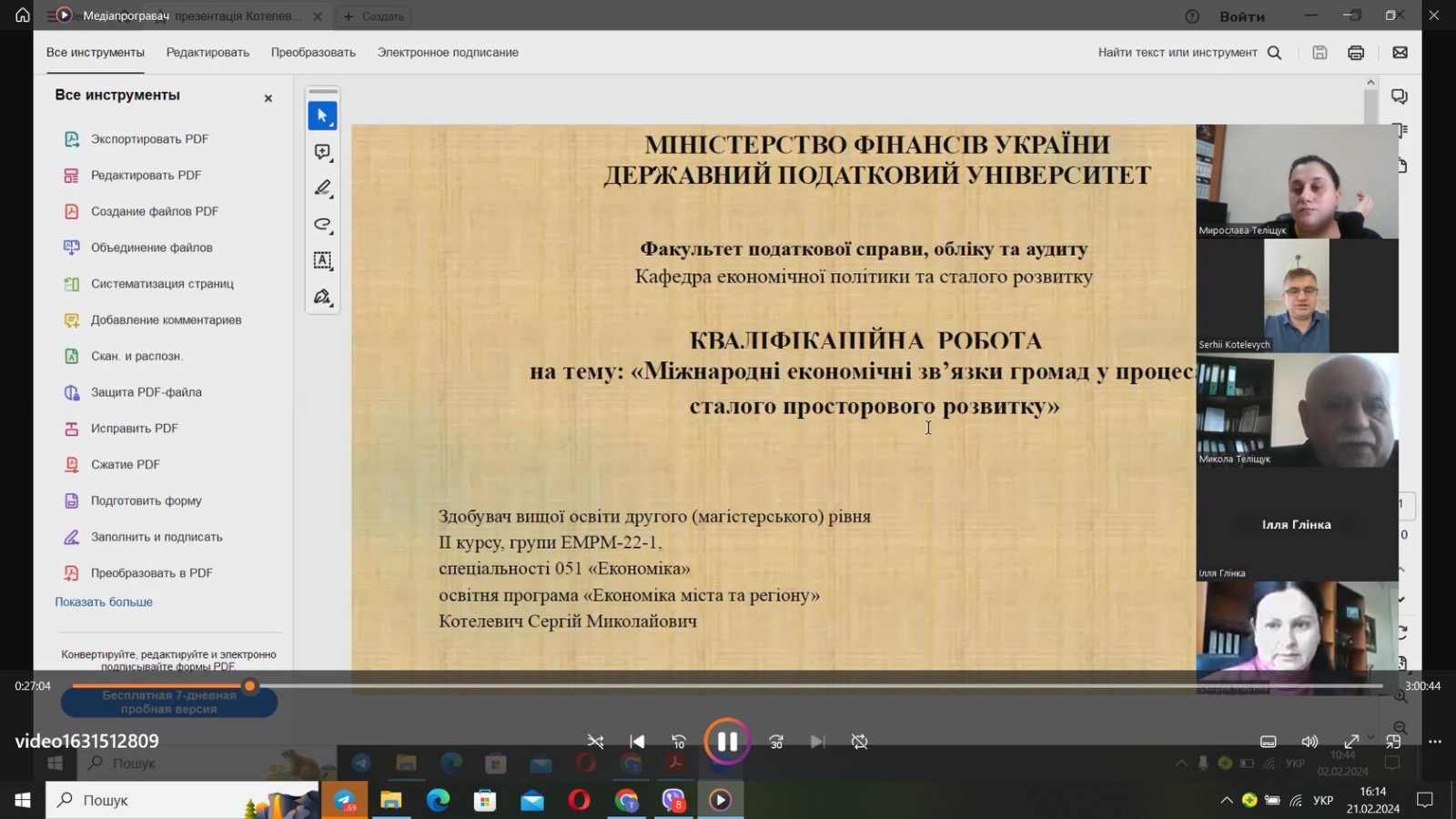Image resolution: width=1456 pixels, height=819 pixels.
Task: Click the Acrobat save disk icon
Action: coord(1319,53)
